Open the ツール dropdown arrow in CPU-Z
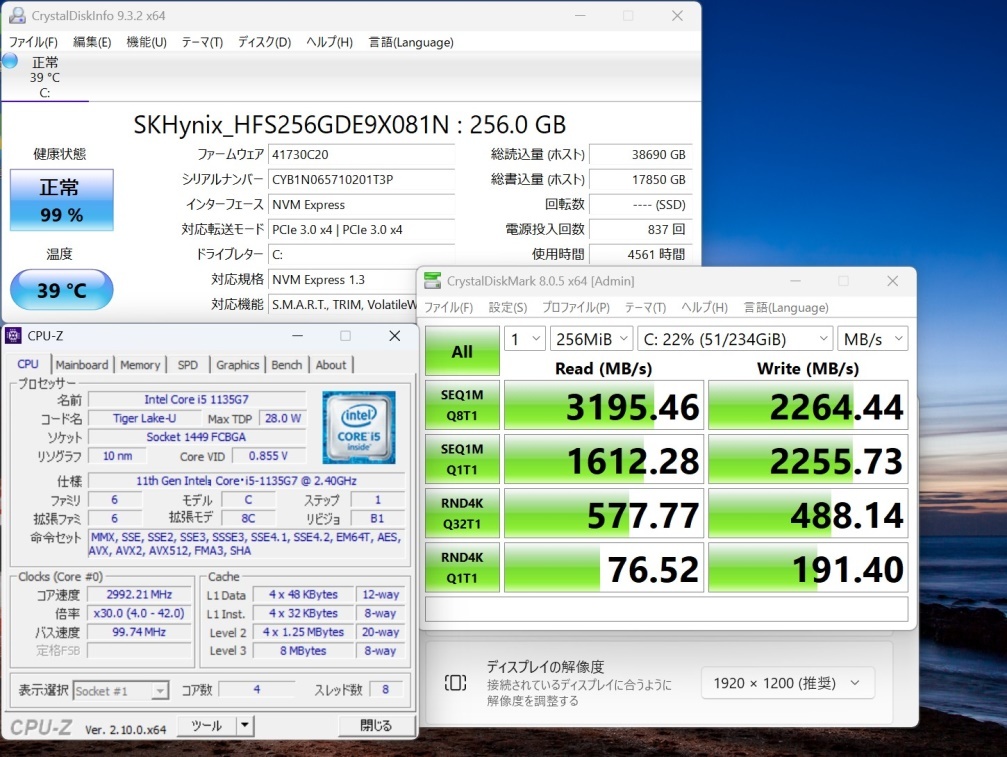The height and width of the screenshot is (757, 1007). coord(245,726)
